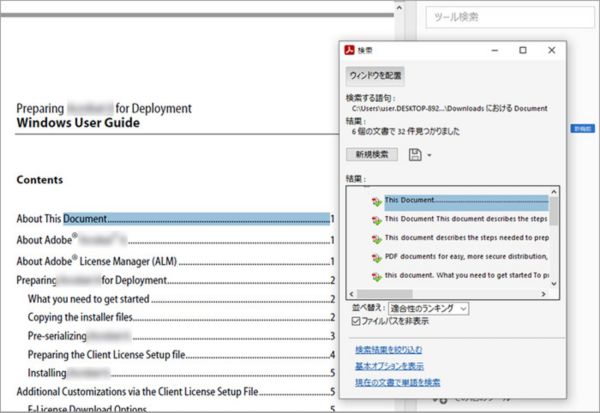Open 'About This Document' contents entry

(x=175, y=219)
